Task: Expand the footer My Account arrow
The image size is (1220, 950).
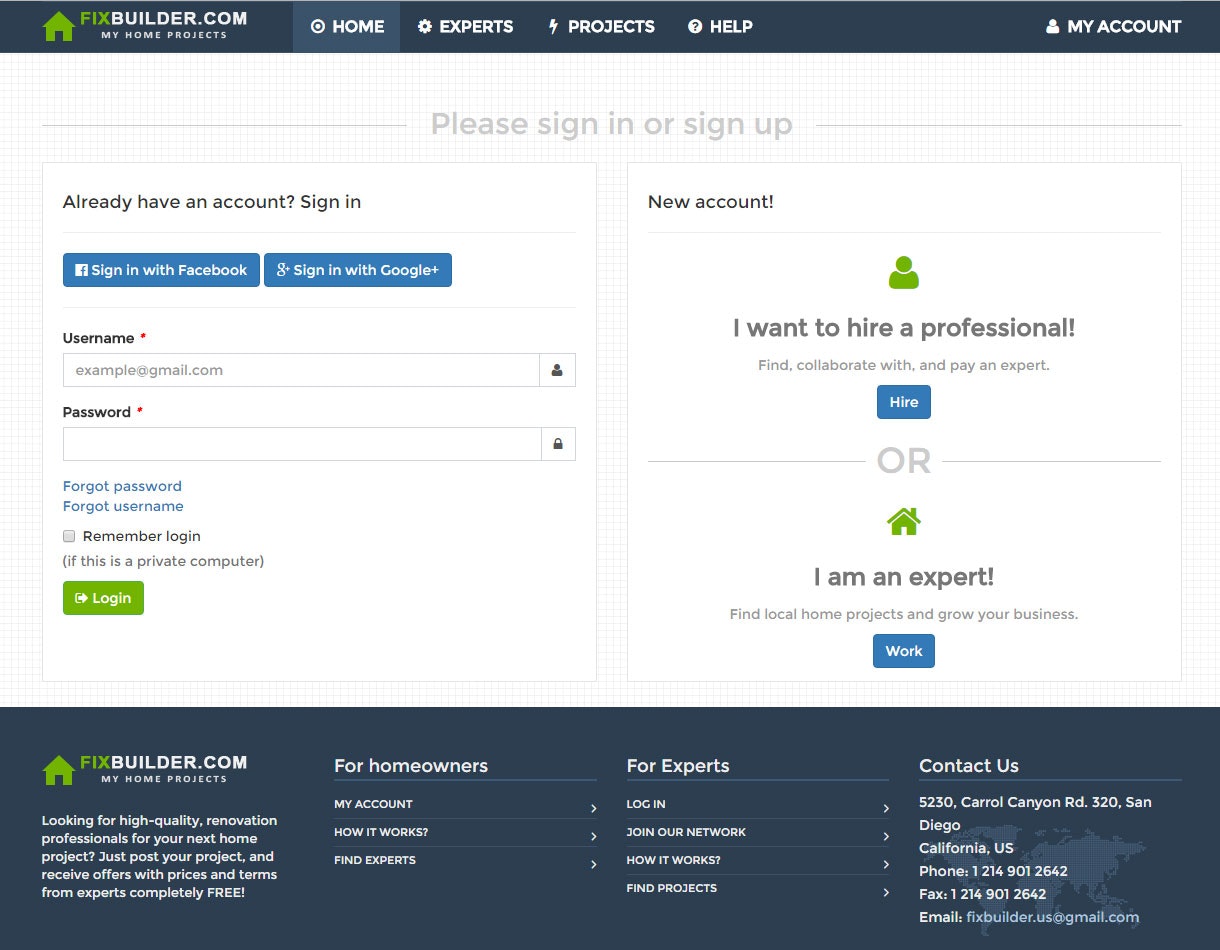Action: click(x=593, y=808)
